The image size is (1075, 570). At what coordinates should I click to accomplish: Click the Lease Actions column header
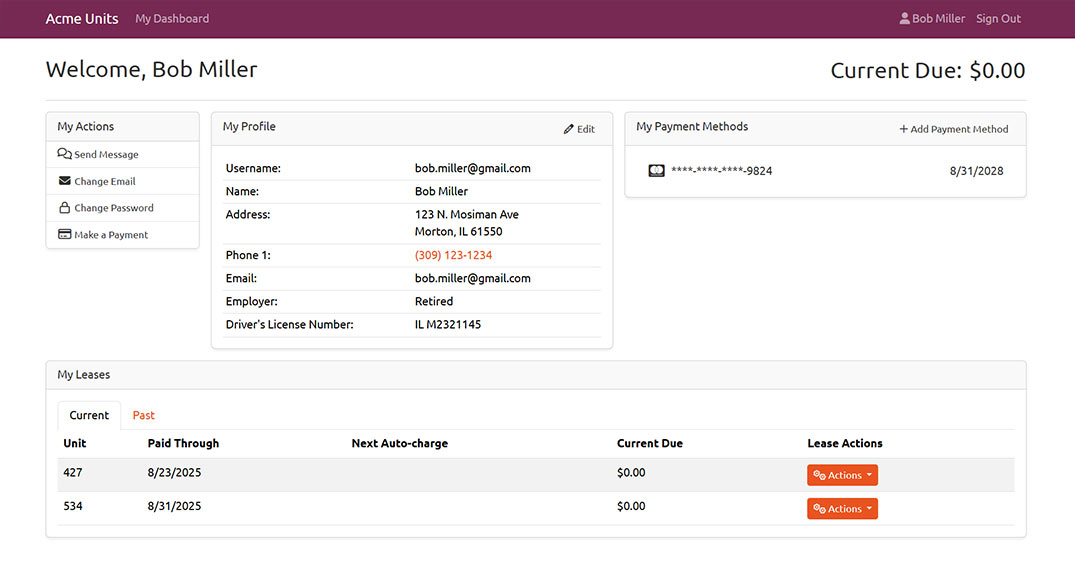tap(845, 443)
